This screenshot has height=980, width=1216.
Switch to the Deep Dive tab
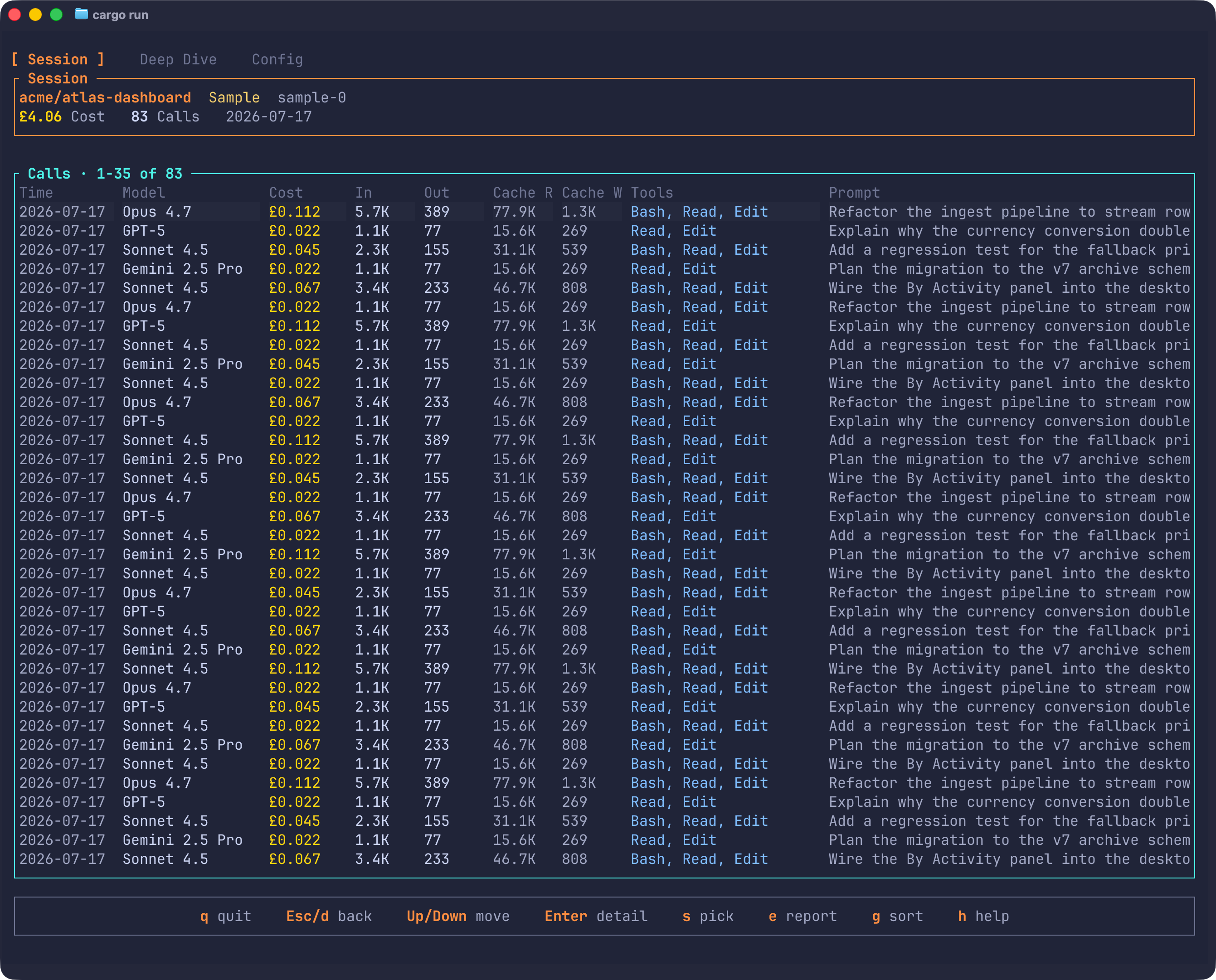coord(178,59)
